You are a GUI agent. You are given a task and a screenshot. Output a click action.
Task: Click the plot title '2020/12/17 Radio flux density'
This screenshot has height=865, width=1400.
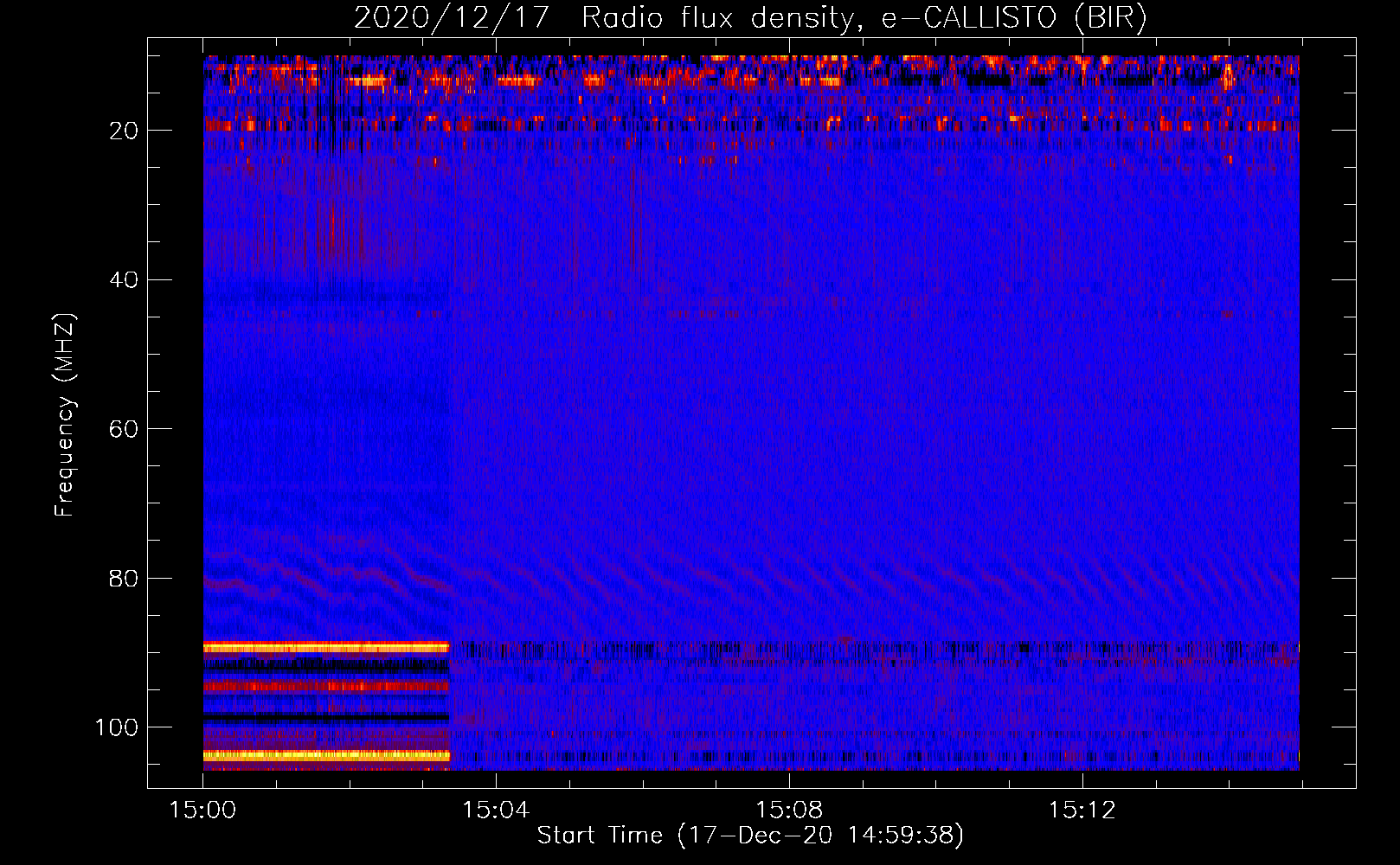point(750,18)
